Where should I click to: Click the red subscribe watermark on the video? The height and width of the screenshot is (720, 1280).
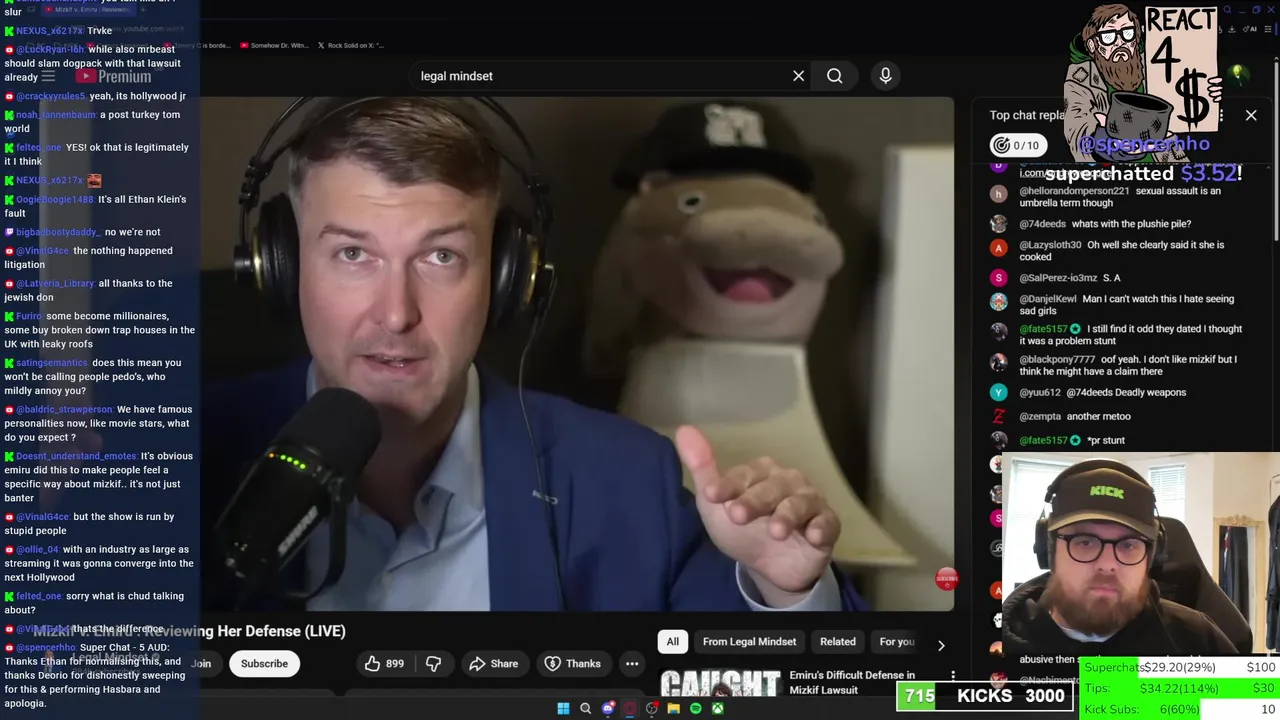click(946, 578)
